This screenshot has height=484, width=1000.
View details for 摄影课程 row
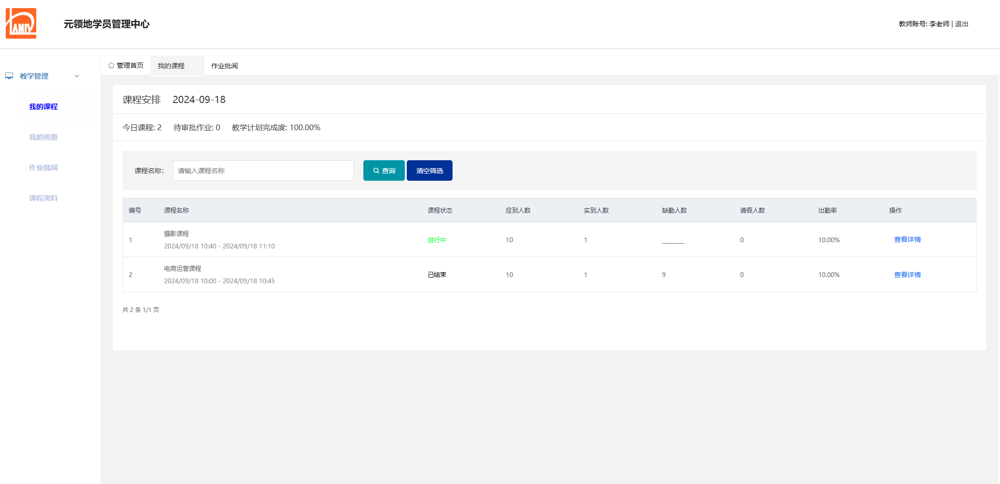coord(907,240)
